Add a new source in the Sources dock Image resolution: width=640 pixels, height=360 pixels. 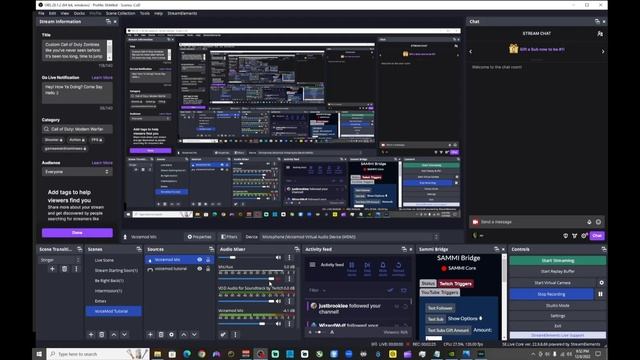click(x=150, y=334)
